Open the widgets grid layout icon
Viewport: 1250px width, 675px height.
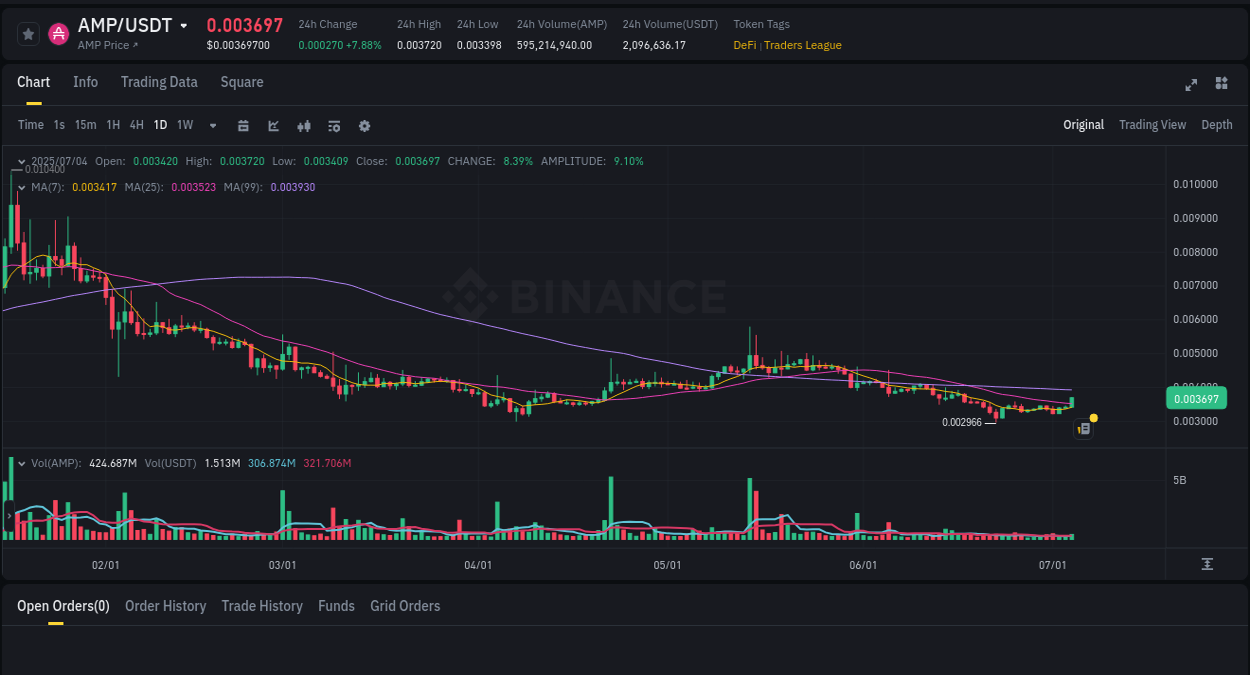(x=1221, y=85)
